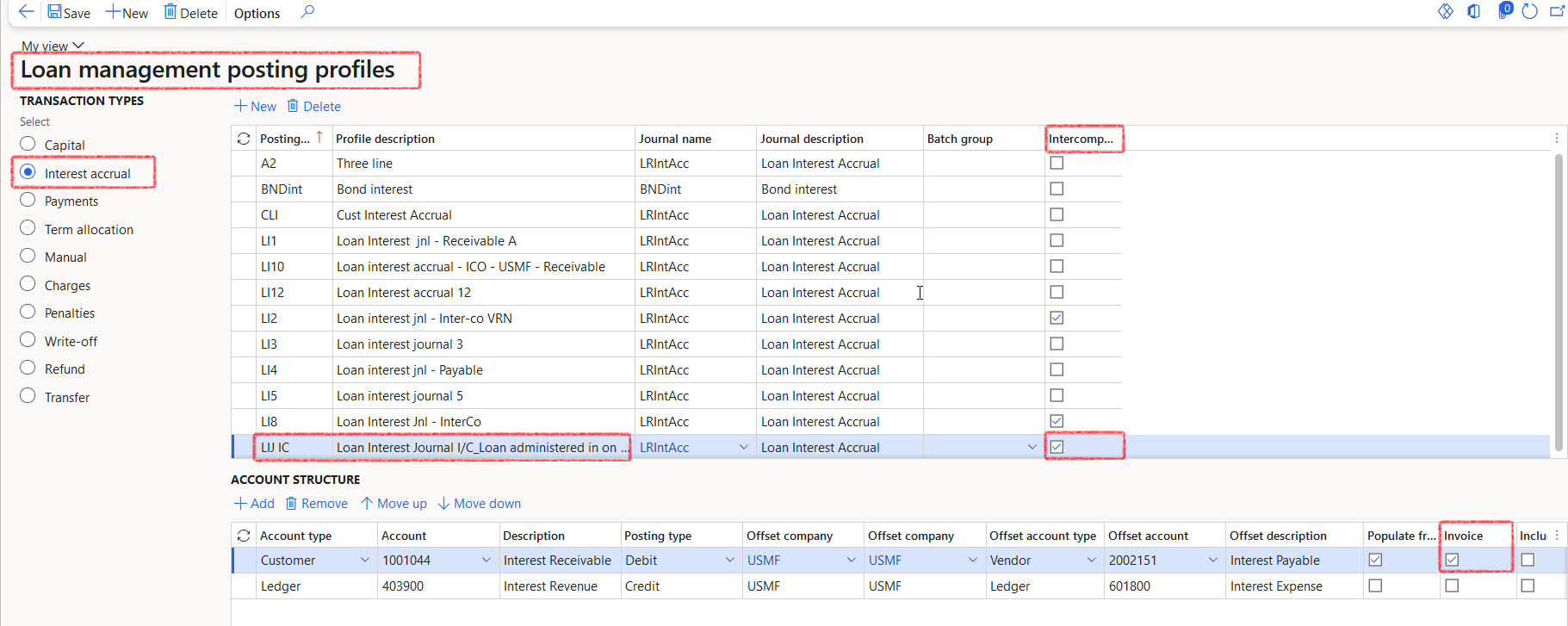Add a new posting profile row
1568x626 pixels.
pyautogui.click(x=255, y=106)
